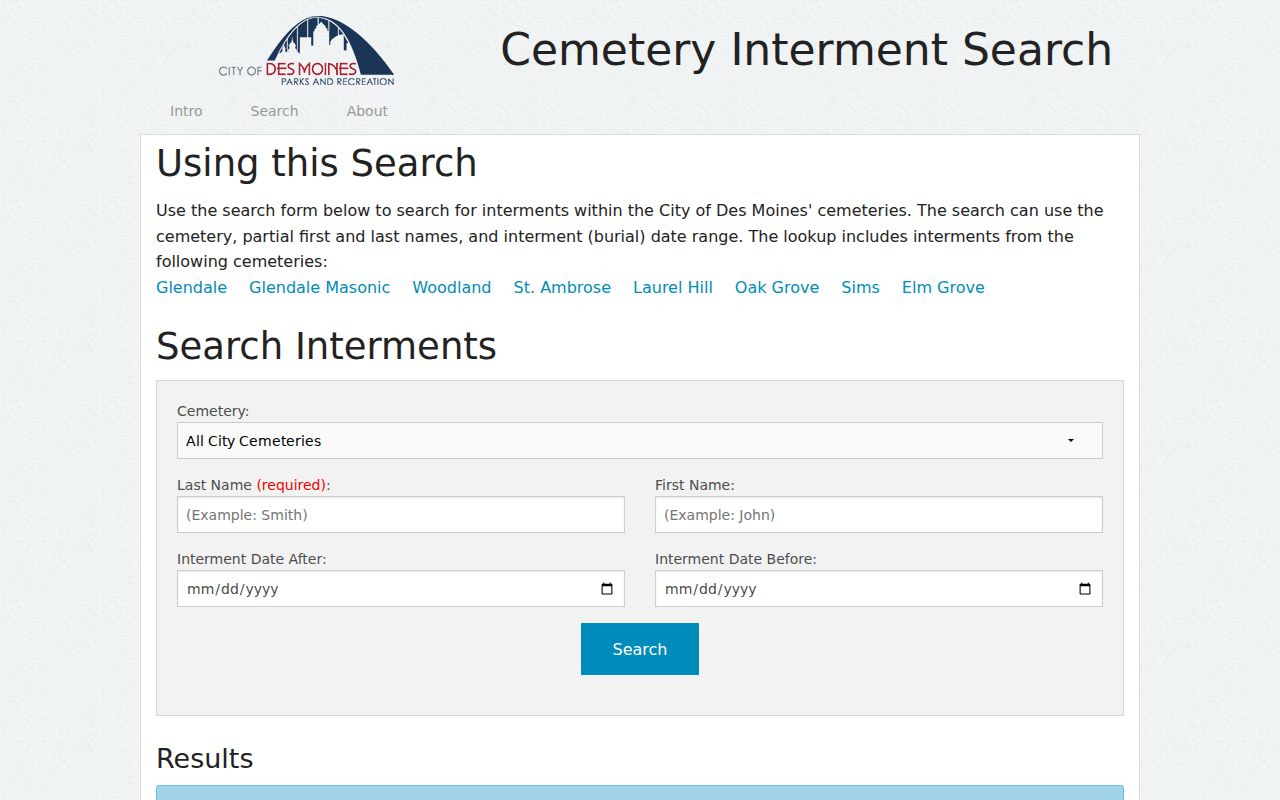Click the Cemetery field label
The width and height of the screenshot is (1280, 800).
tap(213, 411)
